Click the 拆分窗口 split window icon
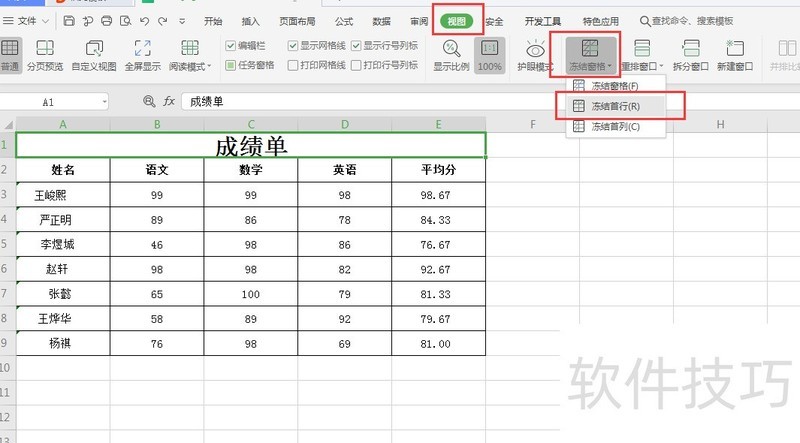Screen dimensions: 800x443 pyautogui.click(x=691, y=55)
